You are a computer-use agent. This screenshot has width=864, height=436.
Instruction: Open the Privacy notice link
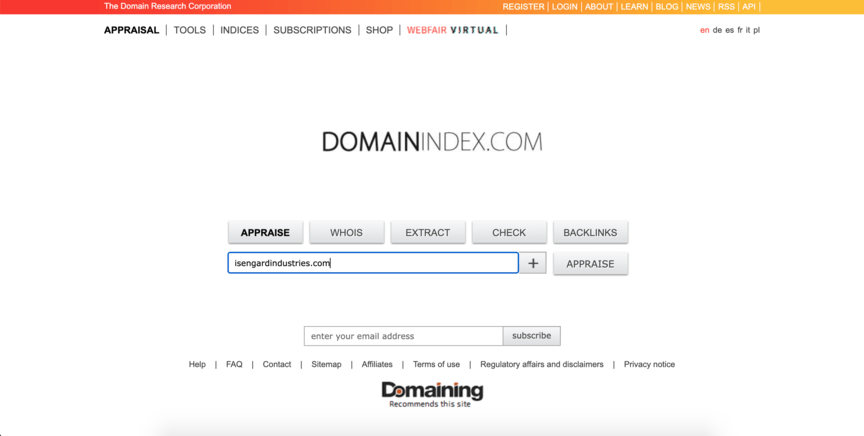(649, 364)
